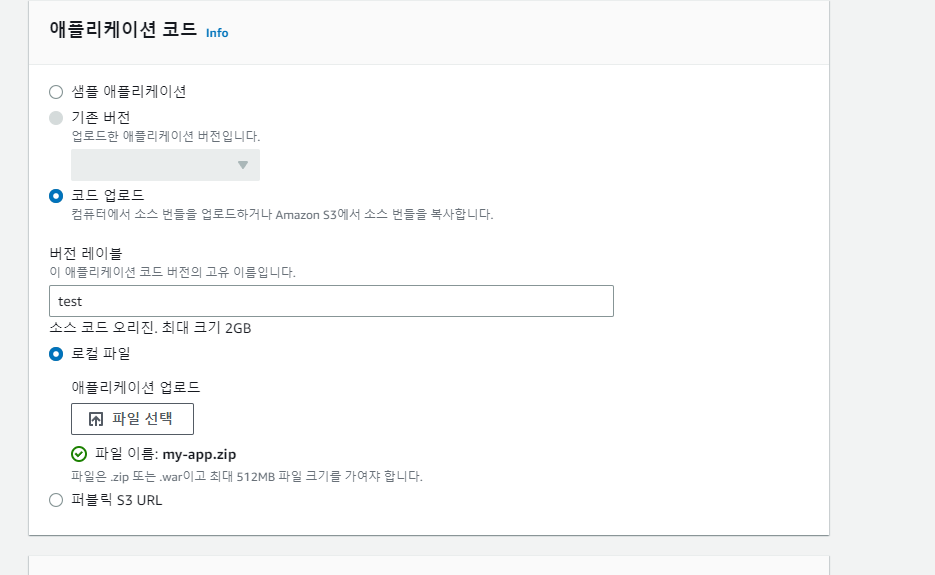Click the 소스 코드 오리진 label
Viewport: 935px width, 575px height.
coord(150,327)
